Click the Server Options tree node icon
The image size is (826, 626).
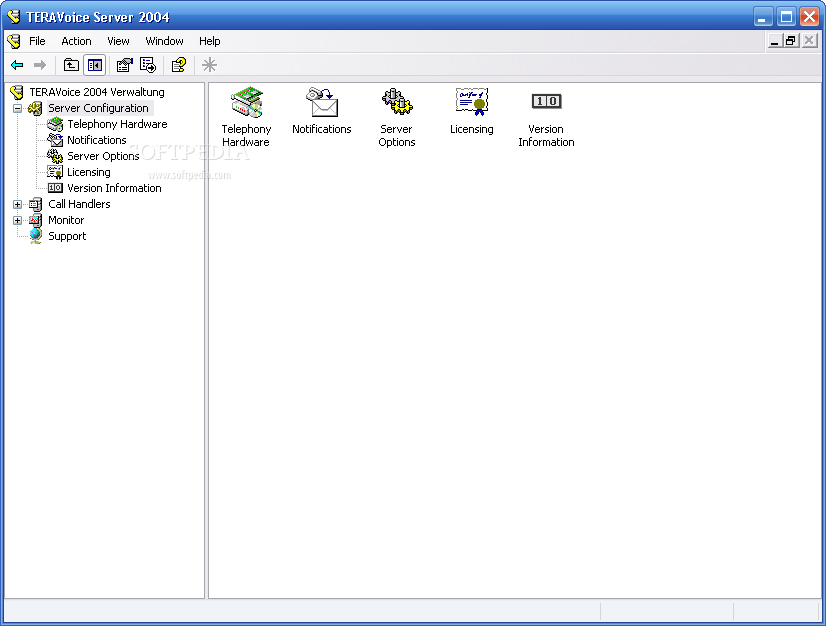55,156
